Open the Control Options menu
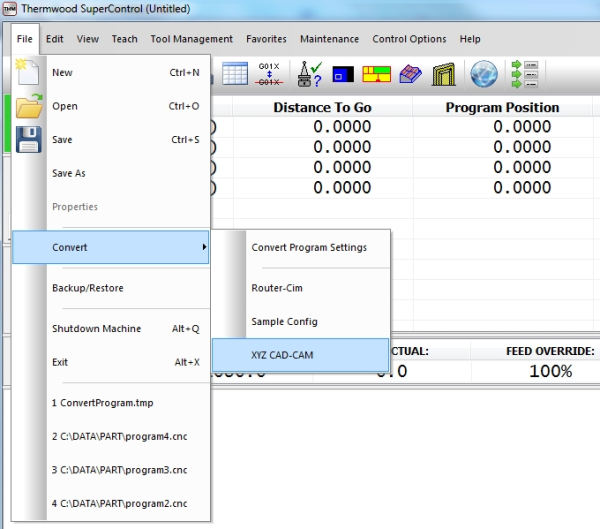The width and height of the screenshot is (600, 529). 409,39
